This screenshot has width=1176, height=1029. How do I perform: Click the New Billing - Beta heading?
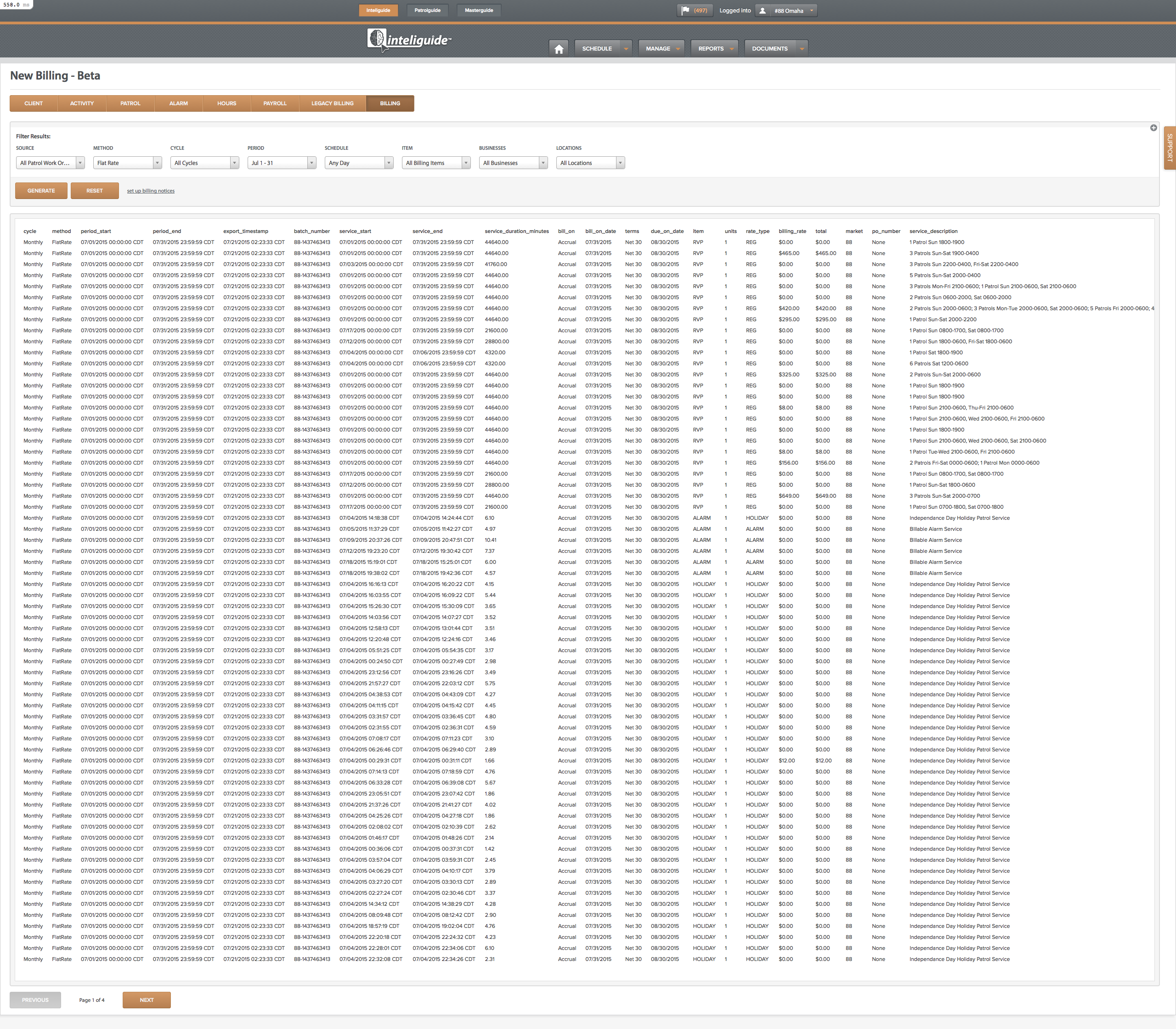click(x=55, y=76)
